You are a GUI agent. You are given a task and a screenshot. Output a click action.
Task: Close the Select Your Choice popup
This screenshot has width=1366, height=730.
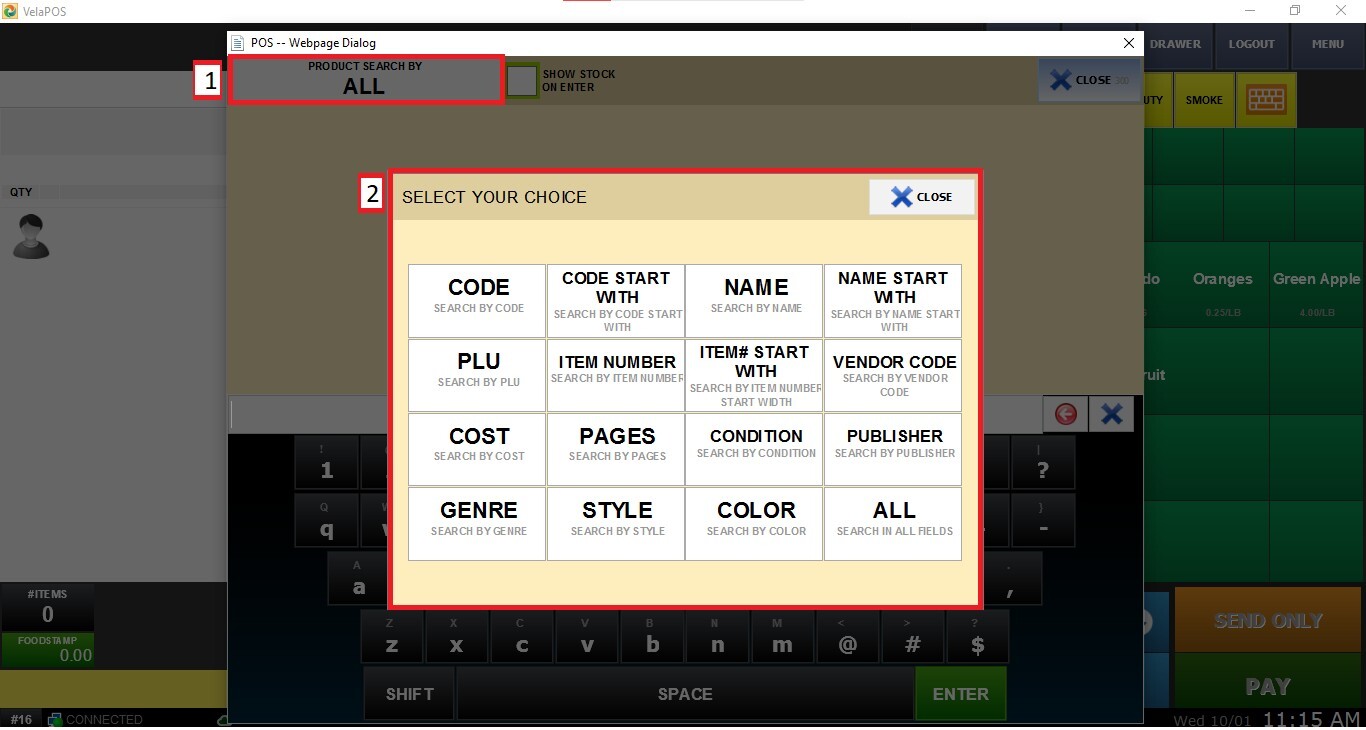(921, 197)
